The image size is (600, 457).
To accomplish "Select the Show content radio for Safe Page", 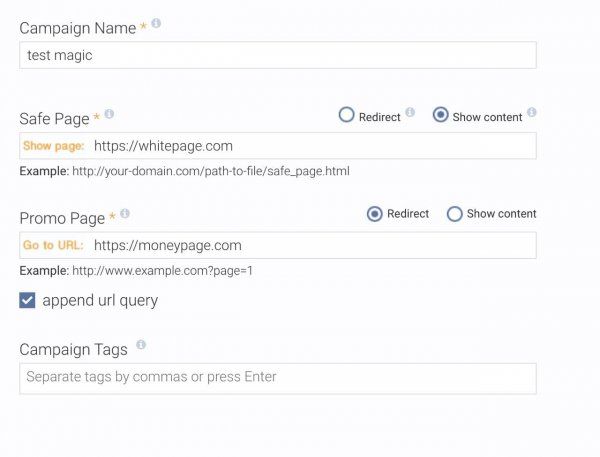I will pyautogui.click(x=440, y=115).
